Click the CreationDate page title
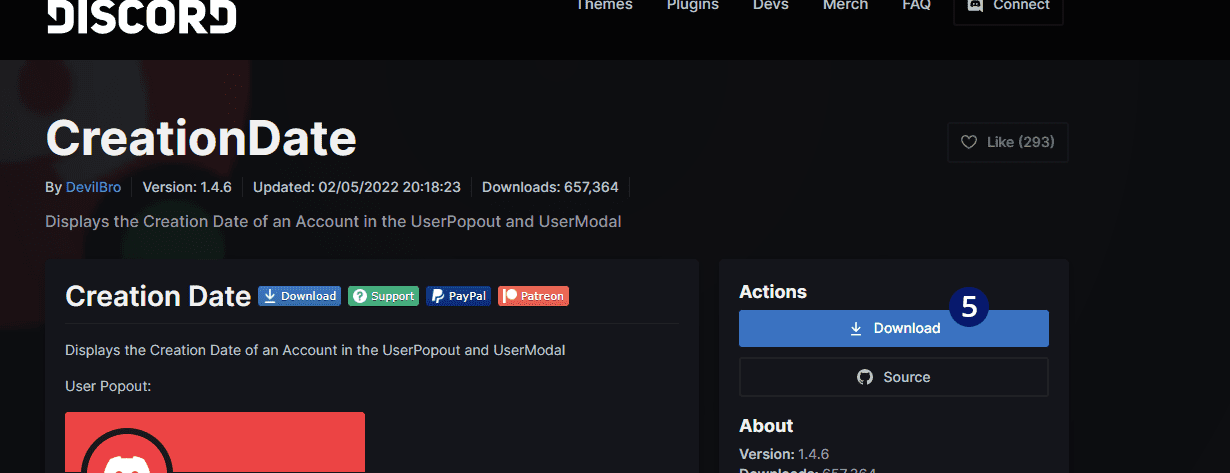The width and height of the screenshot is (1230, 473). (201, 139)
